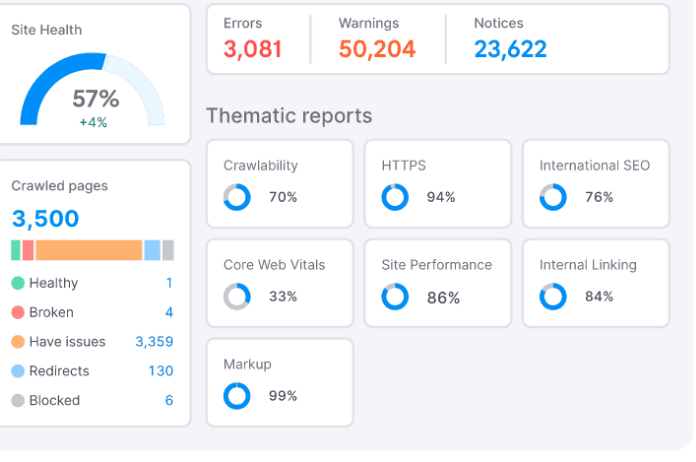Open the Warnings count 50,204
696x462 pixels.
(377, 49)
